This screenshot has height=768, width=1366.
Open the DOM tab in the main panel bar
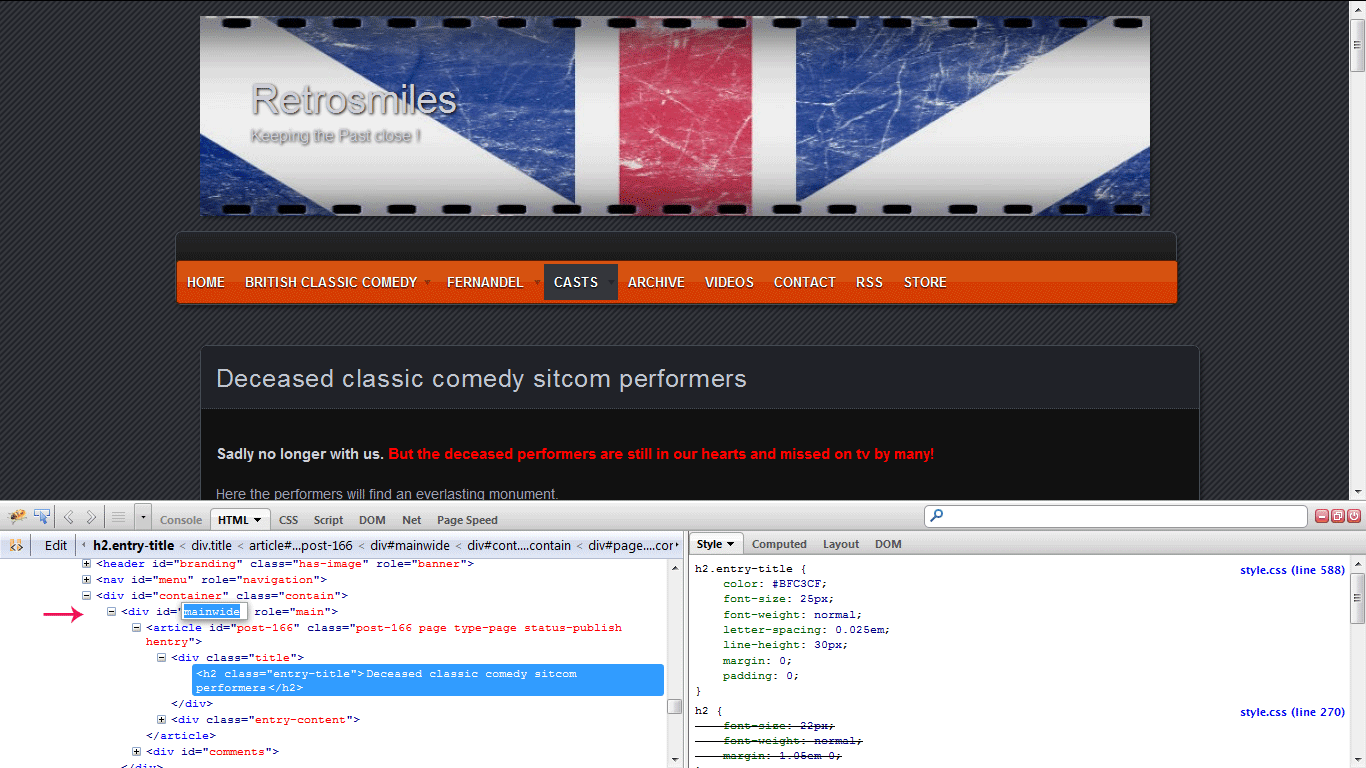(372, 520)
